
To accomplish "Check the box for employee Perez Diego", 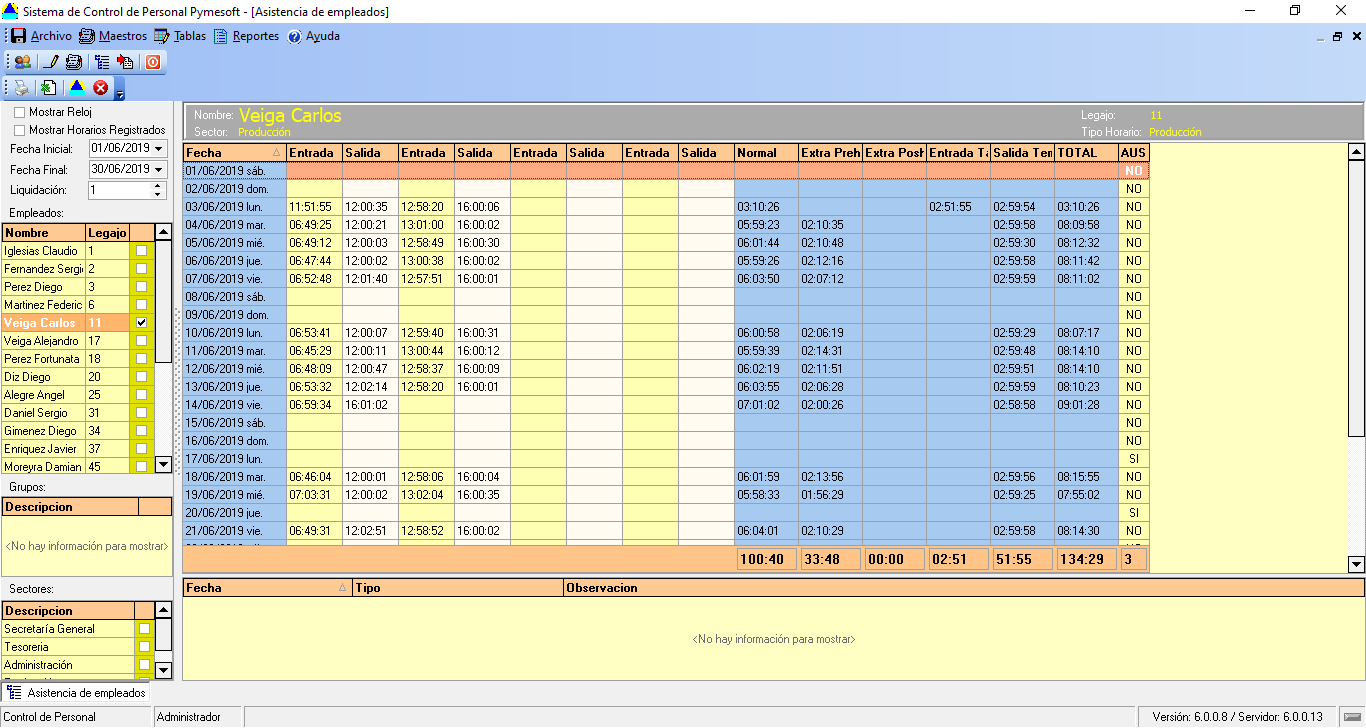I will click(142, 287).
